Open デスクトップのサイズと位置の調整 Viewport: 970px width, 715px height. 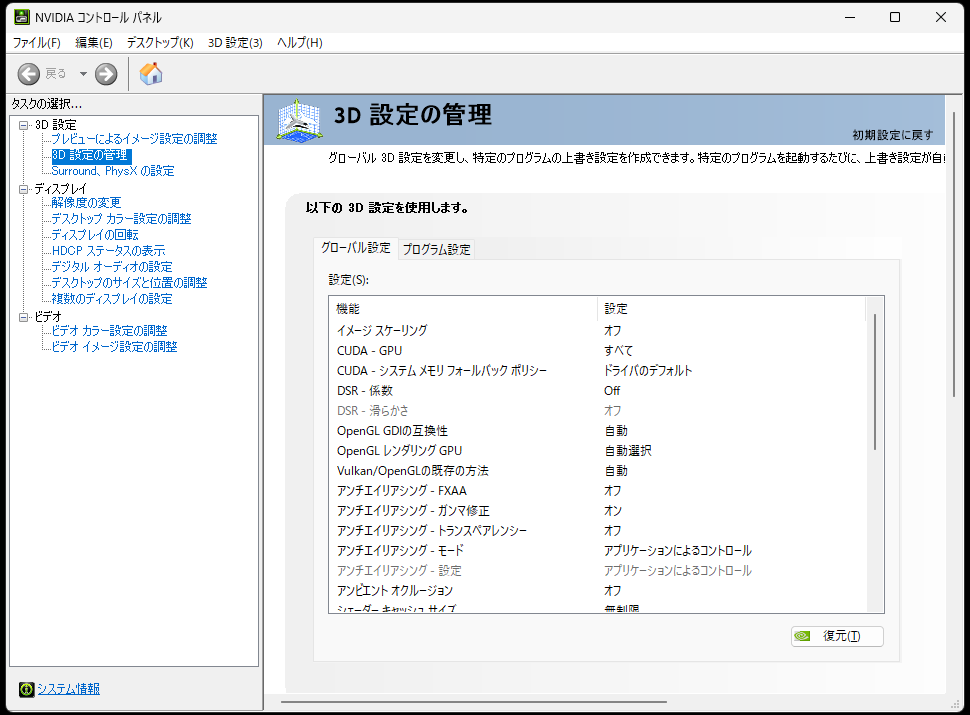tap(129, 283)
